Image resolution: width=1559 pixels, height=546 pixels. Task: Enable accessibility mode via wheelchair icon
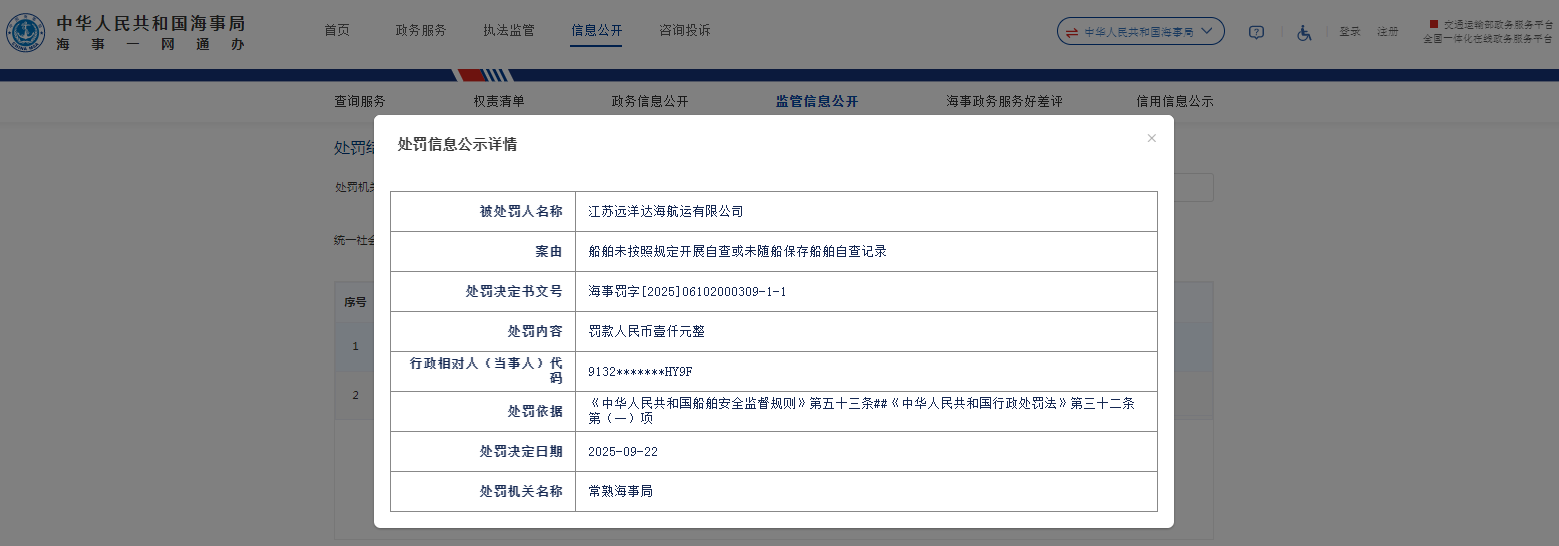click(x=1304, y=32)
